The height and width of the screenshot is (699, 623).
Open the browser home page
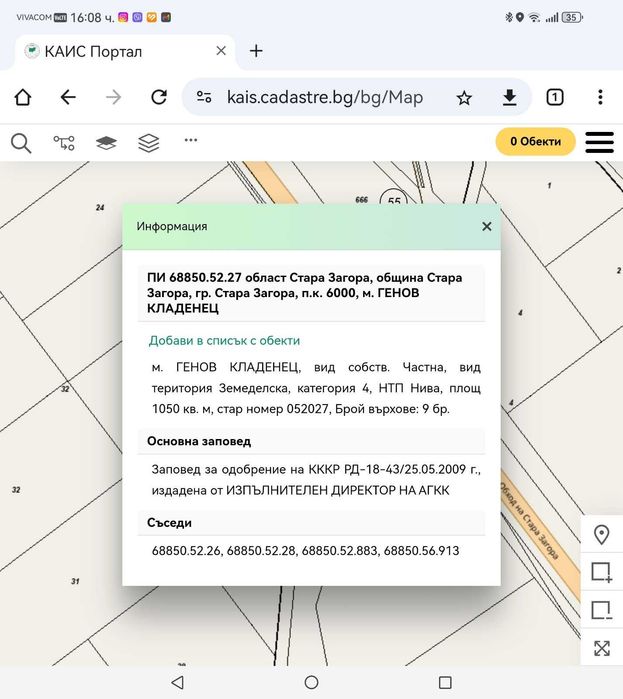pyautogui.click(x=23, y=97)
